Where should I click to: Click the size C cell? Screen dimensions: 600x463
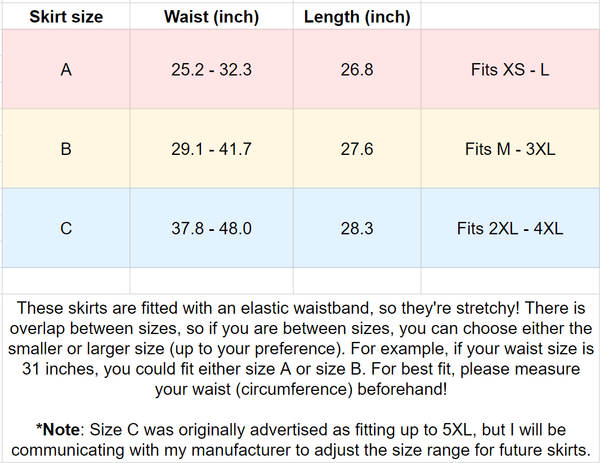66,229
